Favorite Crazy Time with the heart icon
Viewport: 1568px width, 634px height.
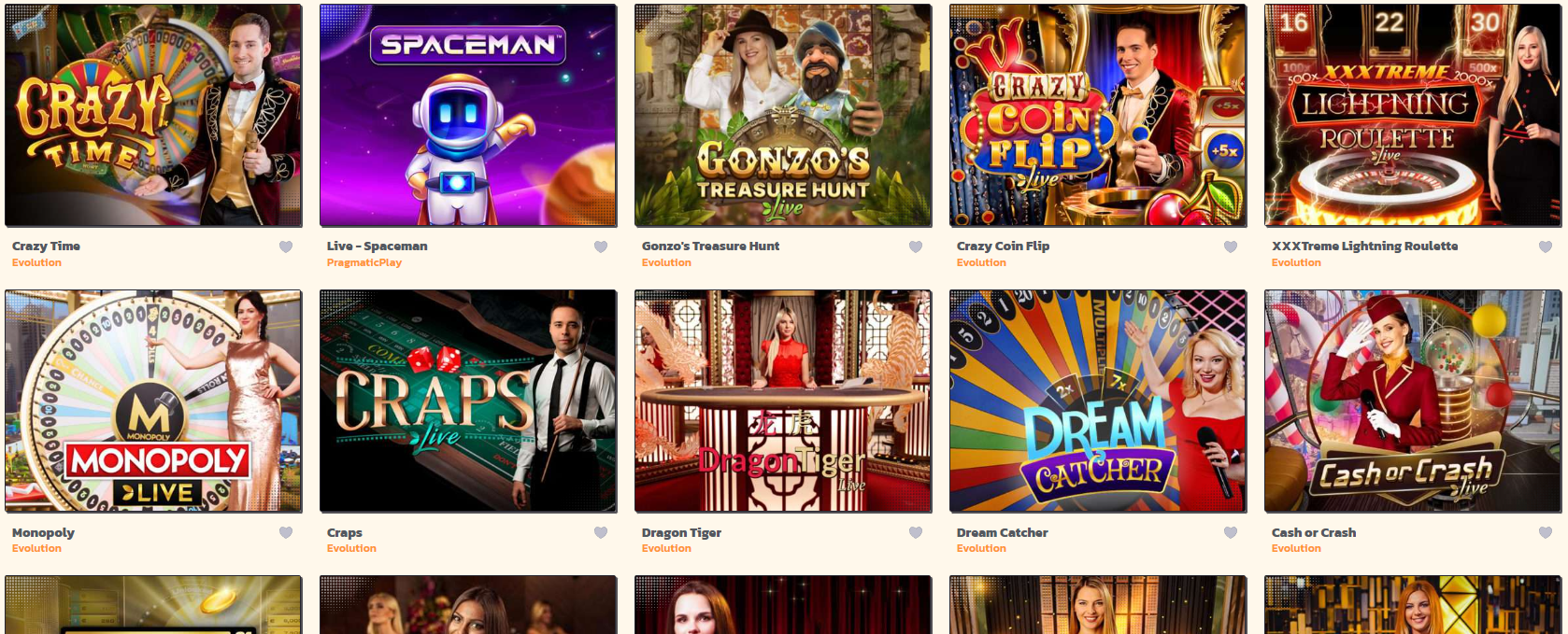tap(286, 247)
